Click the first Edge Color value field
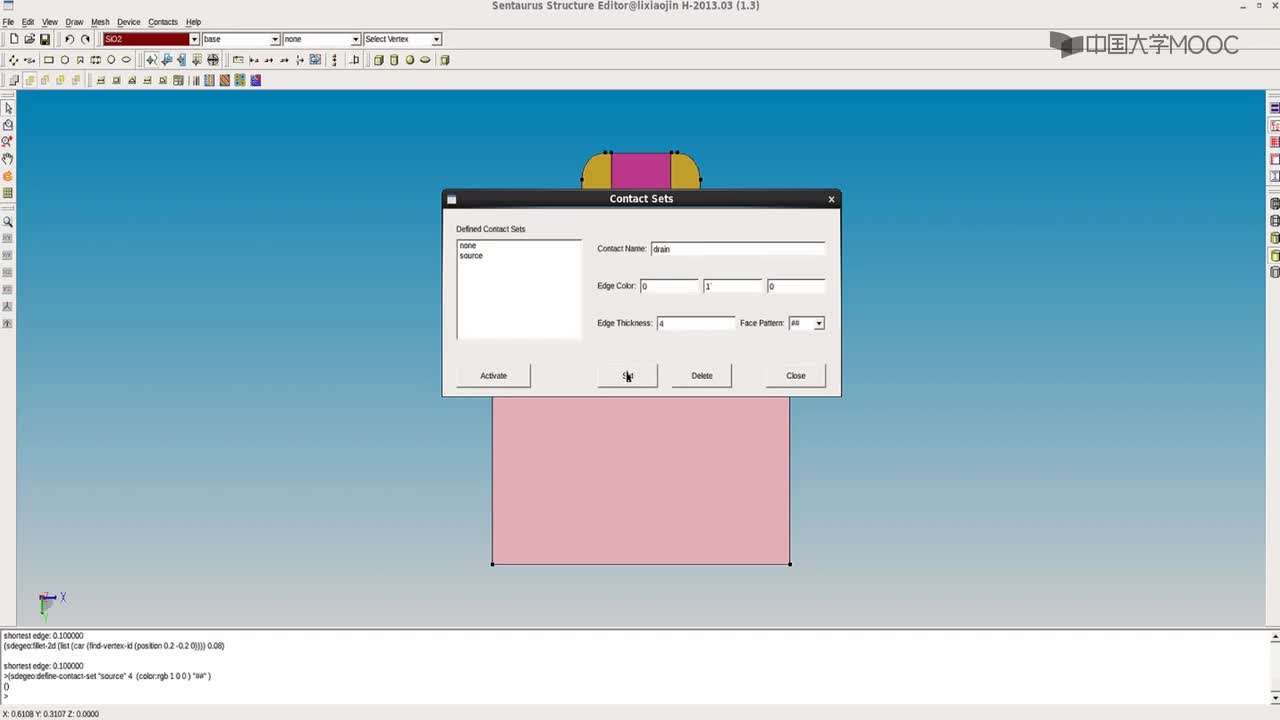This screenshot has height=720, width=1280. point(669,286)
